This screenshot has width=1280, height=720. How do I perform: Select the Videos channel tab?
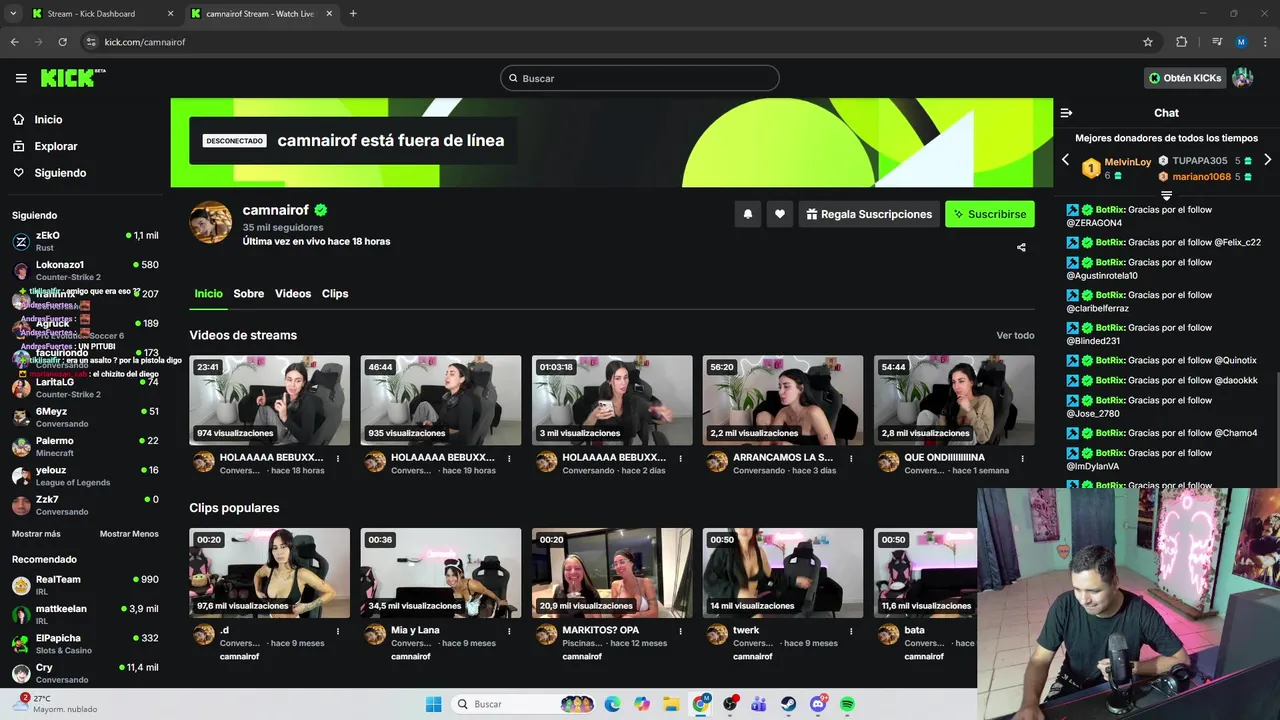tap(293, 294)
